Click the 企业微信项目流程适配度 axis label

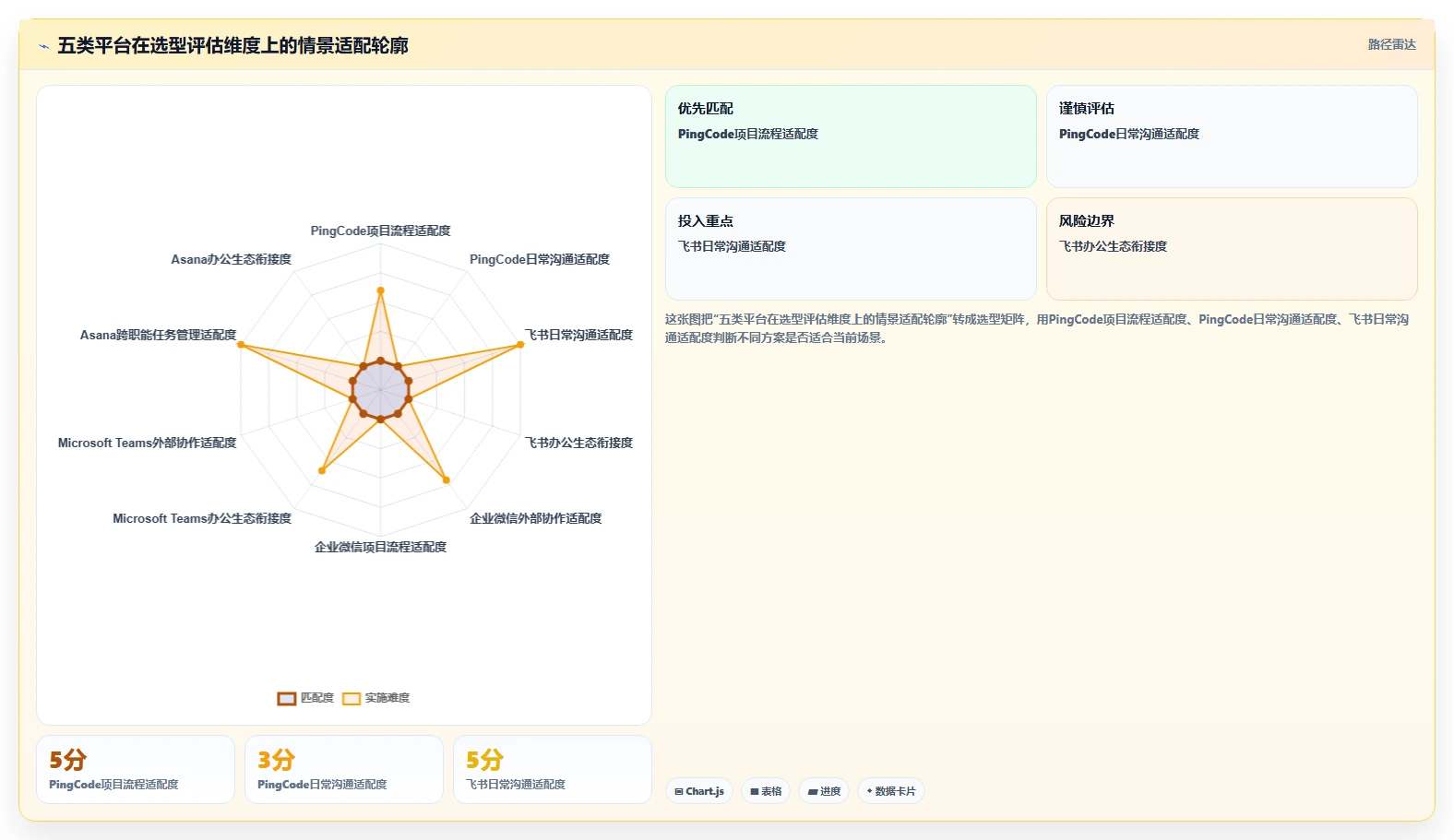tap(380, 547)
